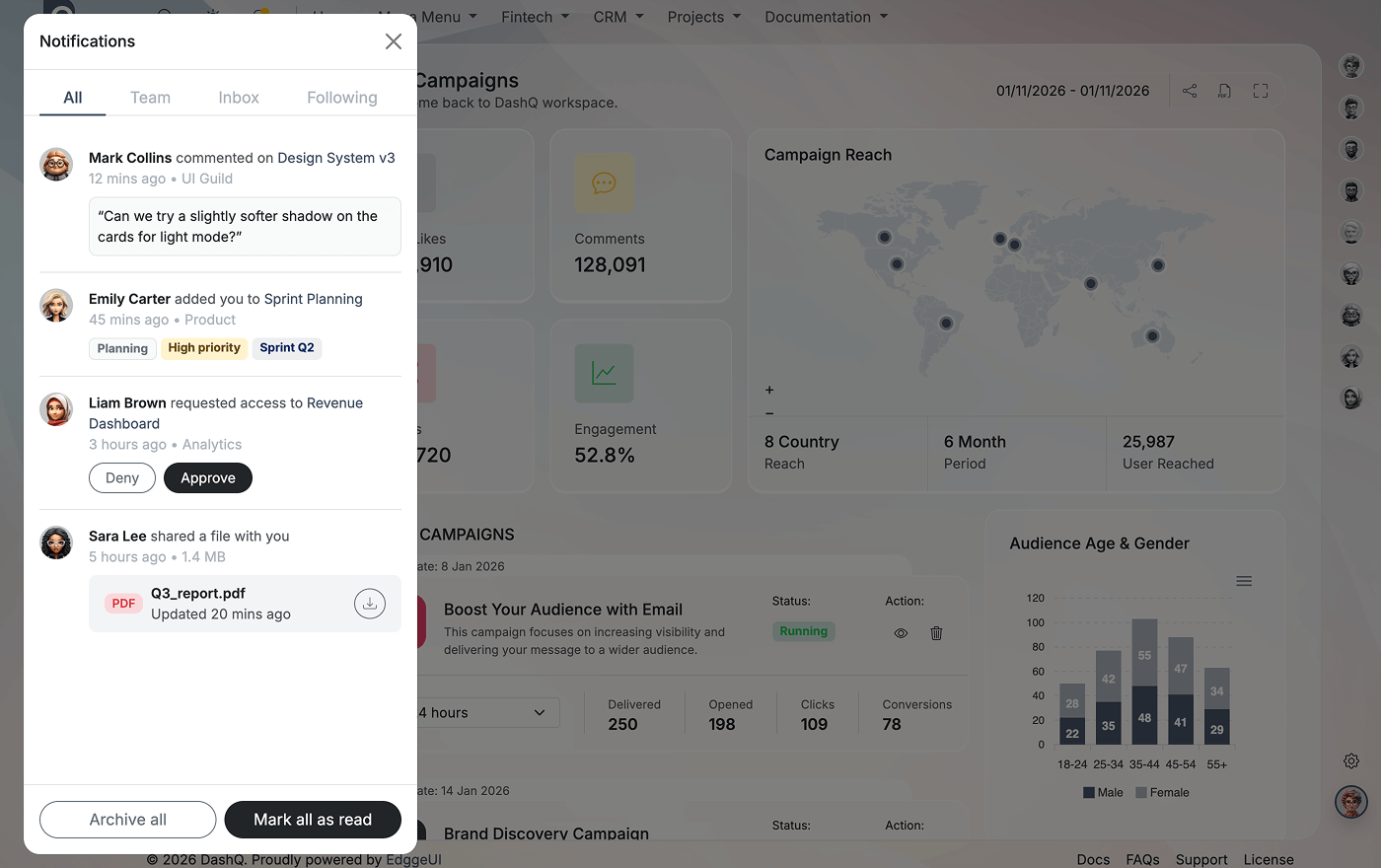The image size is (1381, 868).
Task: Delete the Boost Your Audience campaign
Action: point(935,632)
